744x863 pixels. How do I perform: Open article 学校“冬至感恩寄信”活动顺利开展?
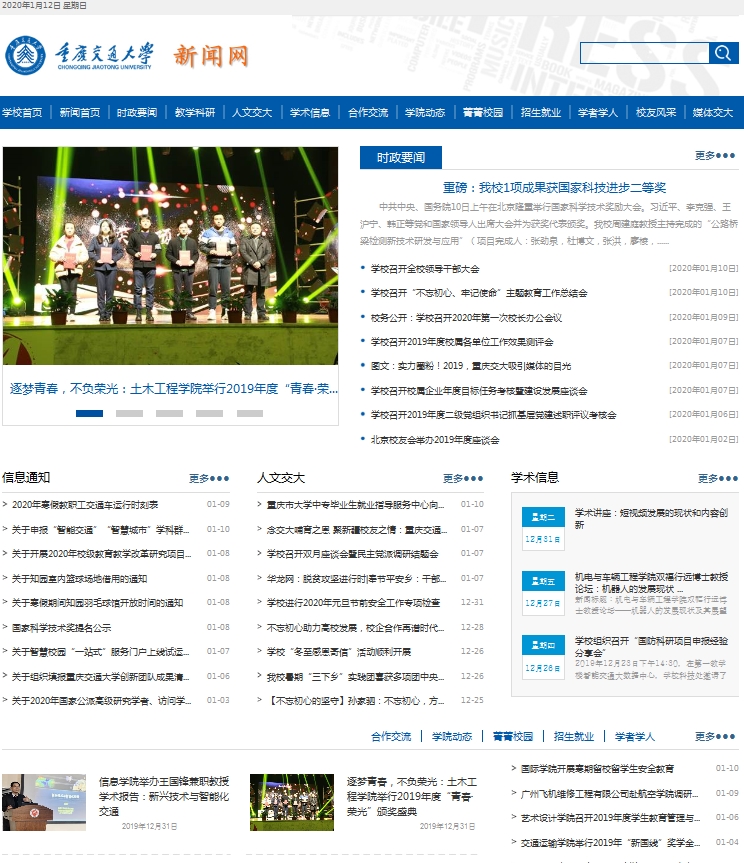click(338, 652)
